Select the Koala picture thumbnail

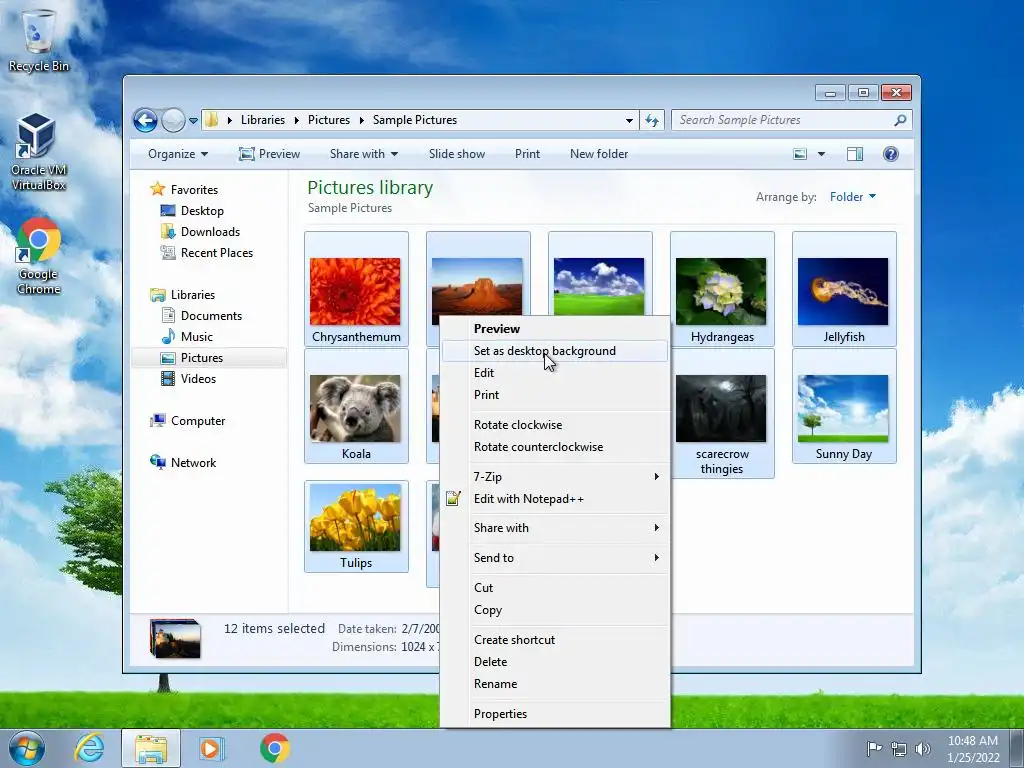(x=356, y=406)
